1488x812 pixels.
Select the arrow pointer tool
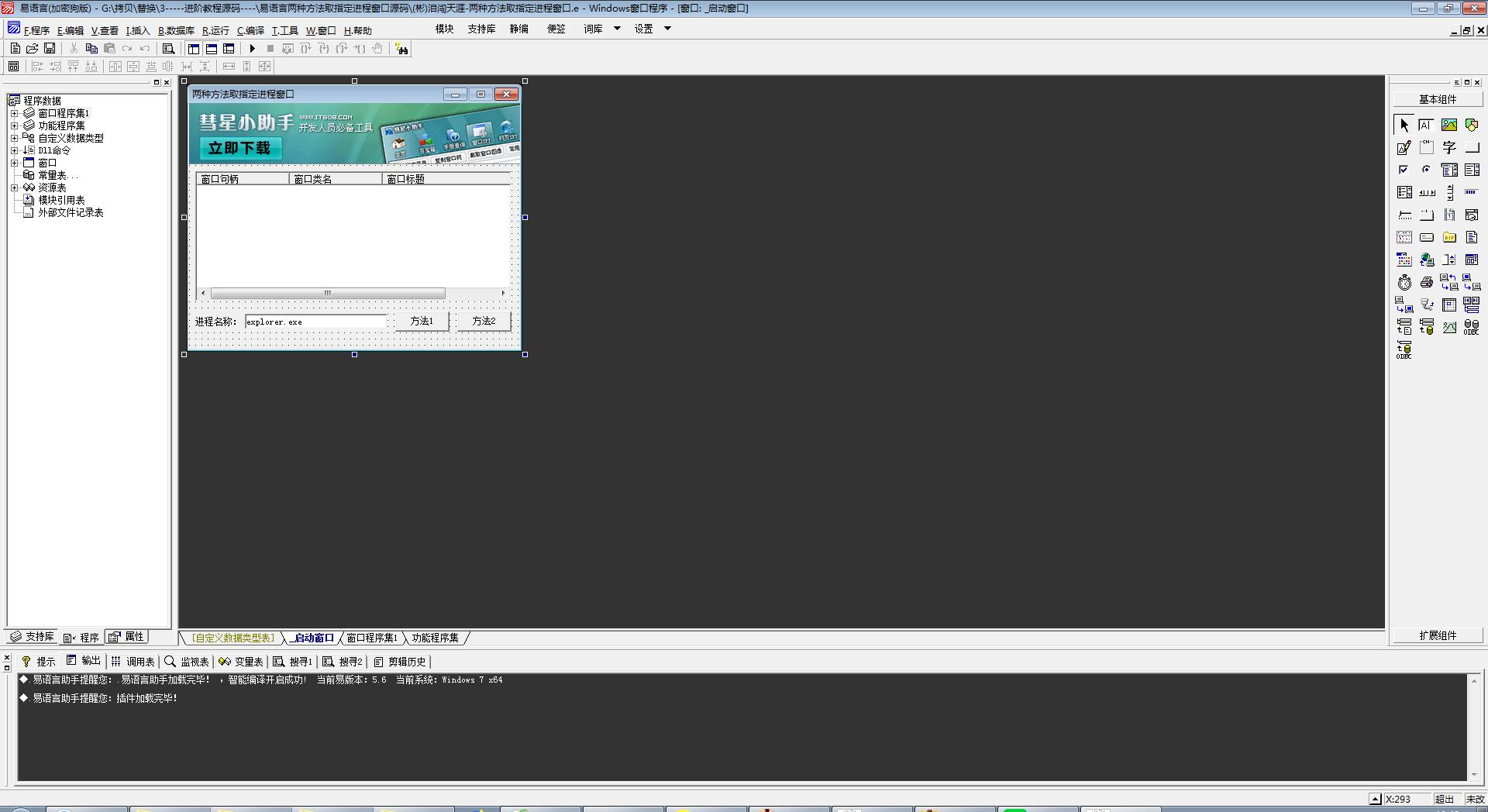tap(1404, 125)
